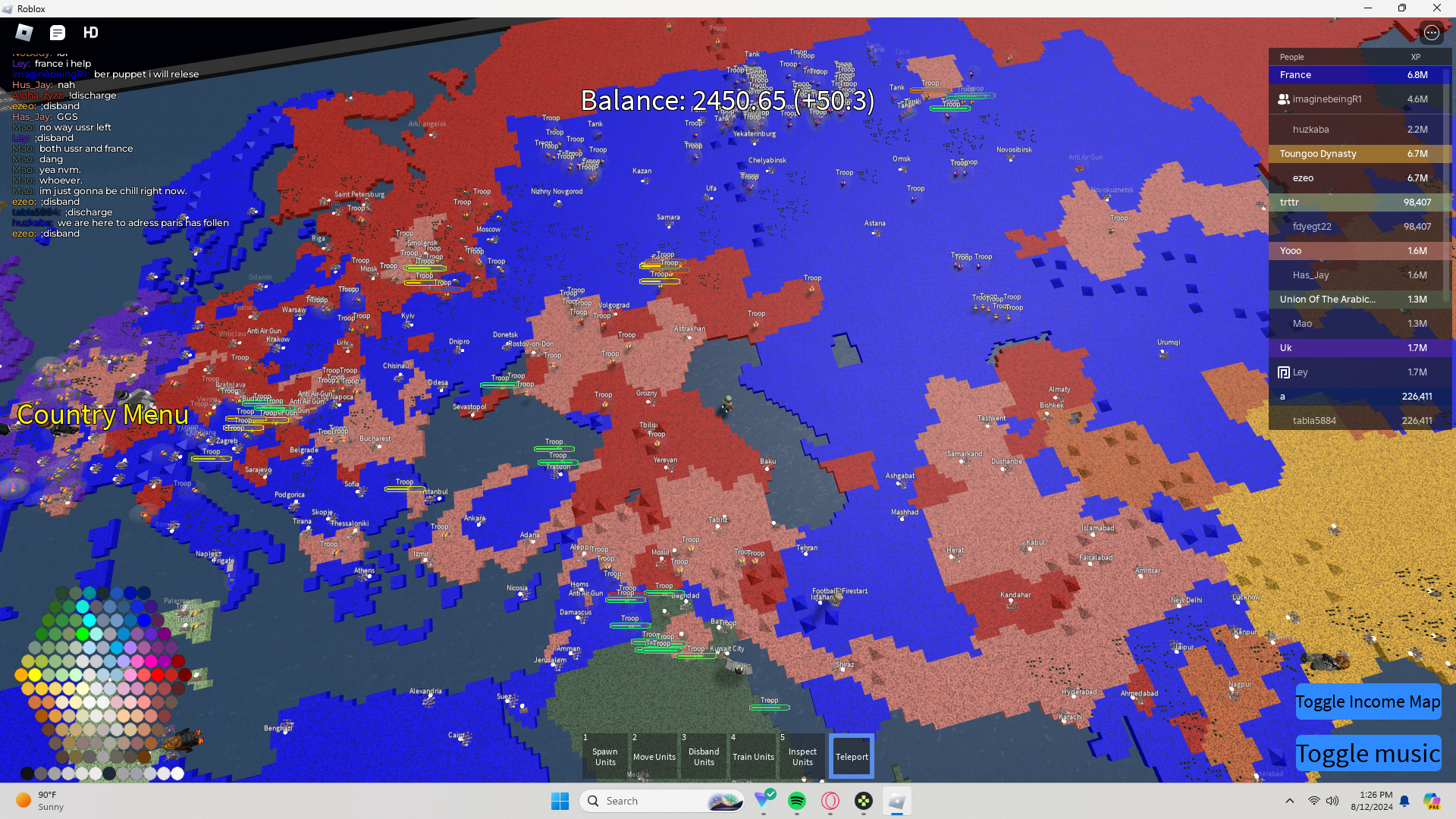1456x819 pixels.
Task: Open the Roblox logo menu
Action: click(x=24, y=33)
